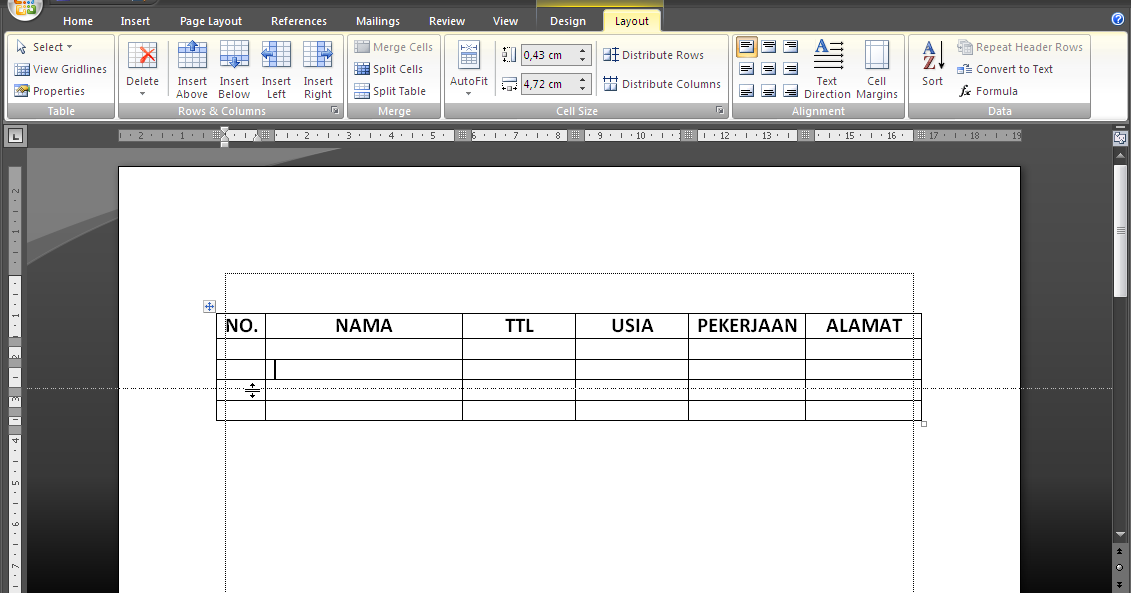Select the Insert Above icon

pos(192,67)
